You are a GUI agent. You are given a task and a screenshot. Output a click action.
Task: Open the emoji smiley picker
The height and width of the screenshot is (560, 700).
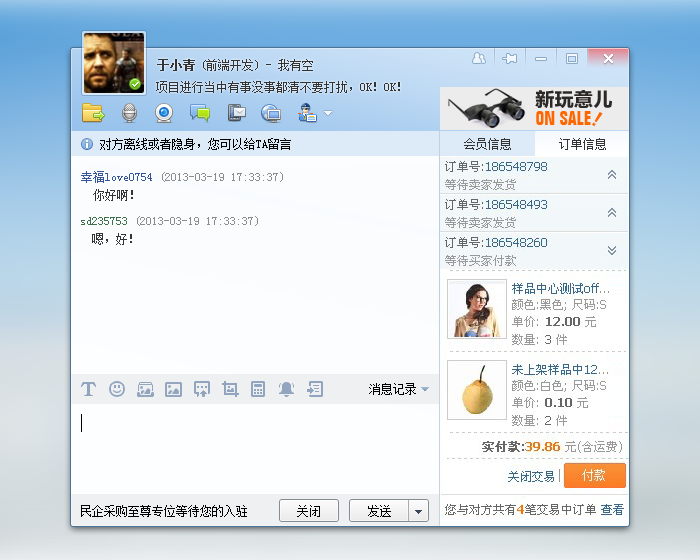coord(117,389)
